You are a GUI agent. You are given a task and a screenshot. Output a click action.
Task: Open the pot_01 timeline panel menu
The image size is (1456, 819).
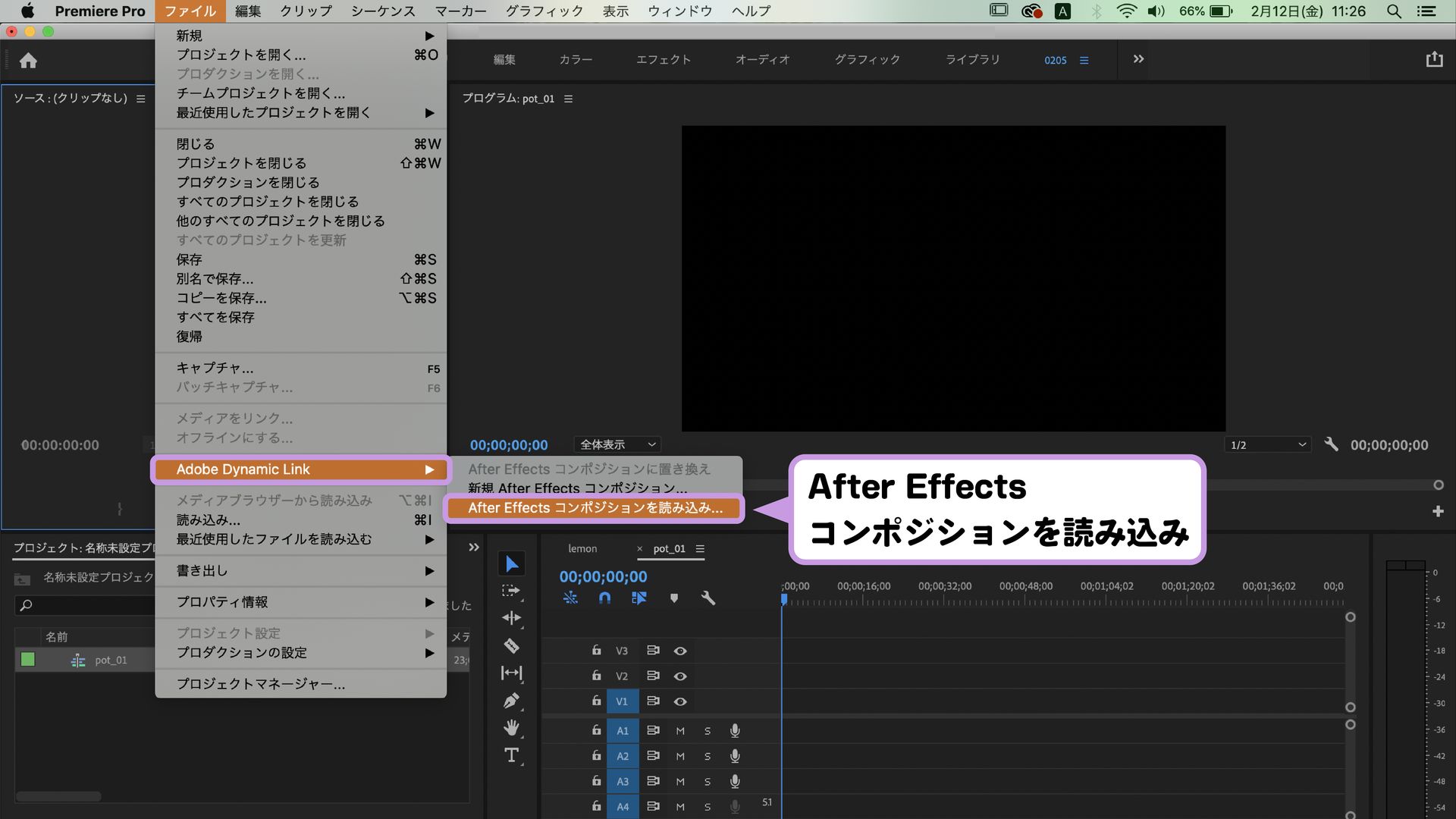[x=701, y=549]
